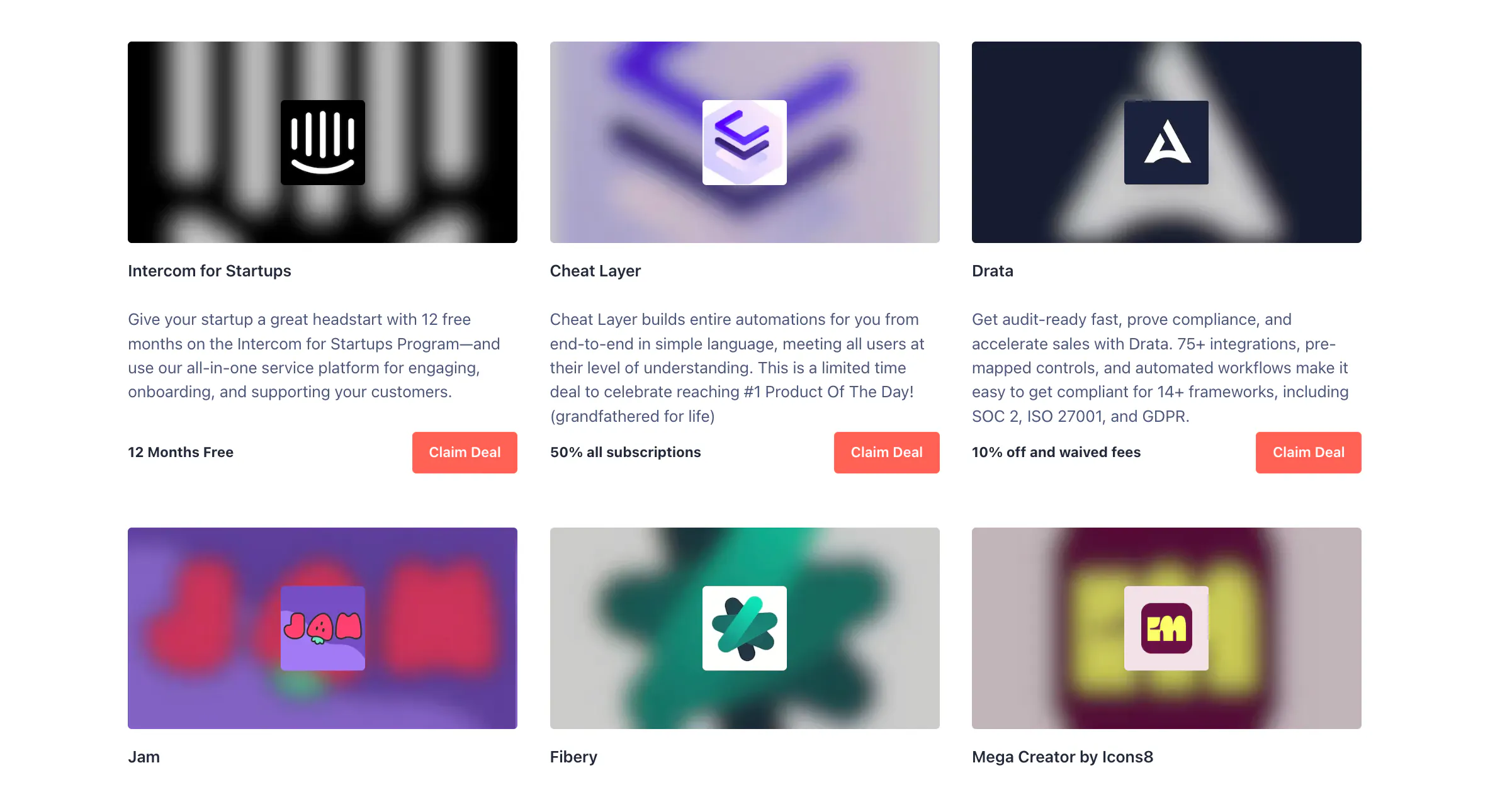Claim the Cheat Layer 50% subscriptions deal
Screen dimensions: 1512x792
click(886, 452)
